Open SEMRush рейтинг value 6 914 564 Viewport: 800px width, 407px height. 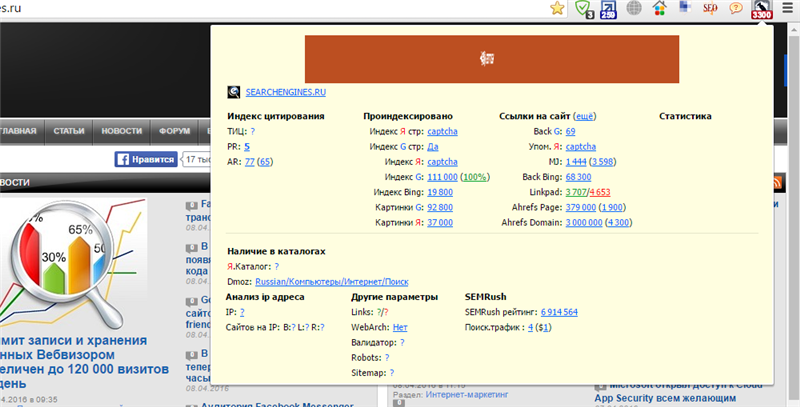tap(559, 312)
